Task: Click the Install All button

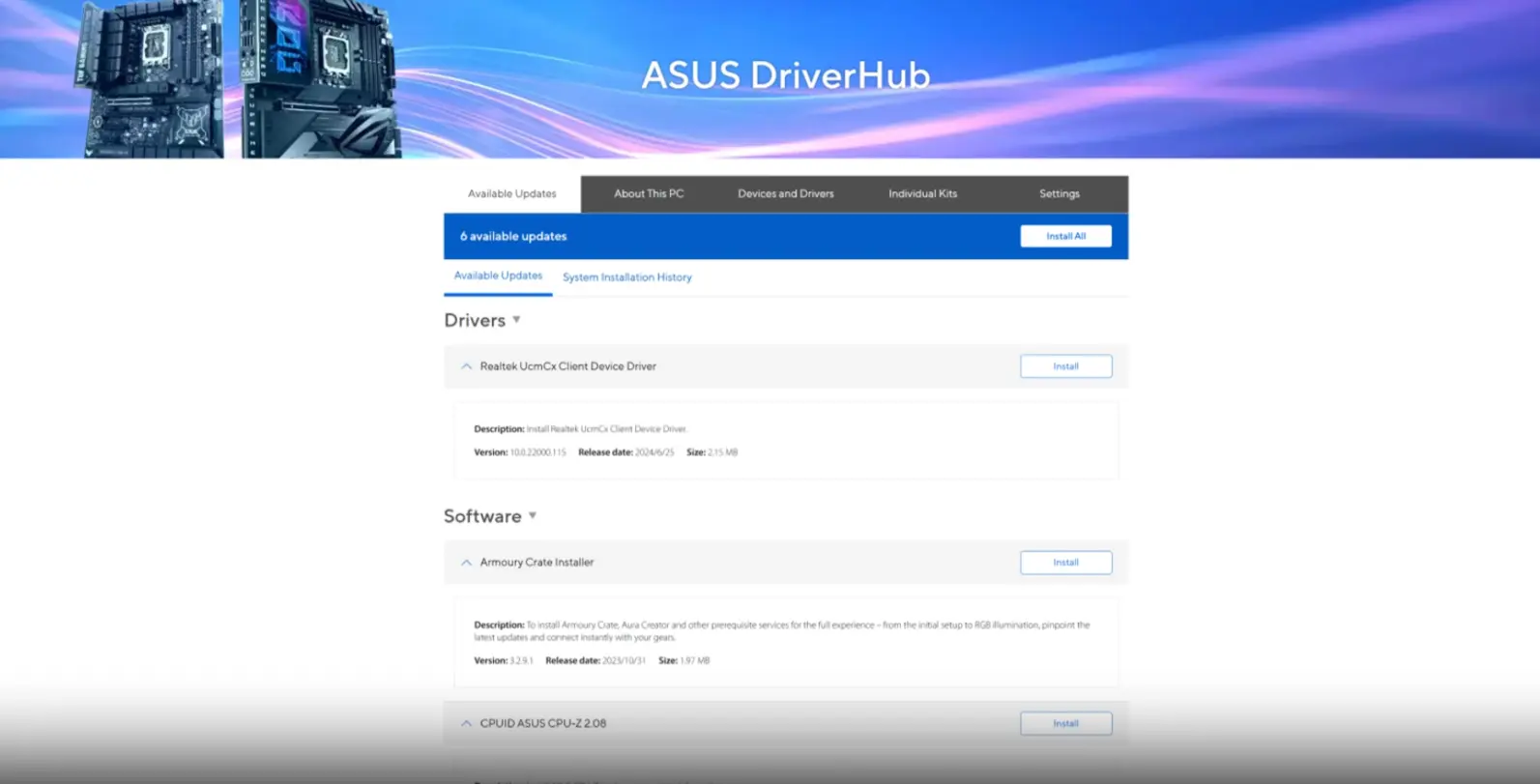Action: pyautogui.click(x=1065, y=236)
